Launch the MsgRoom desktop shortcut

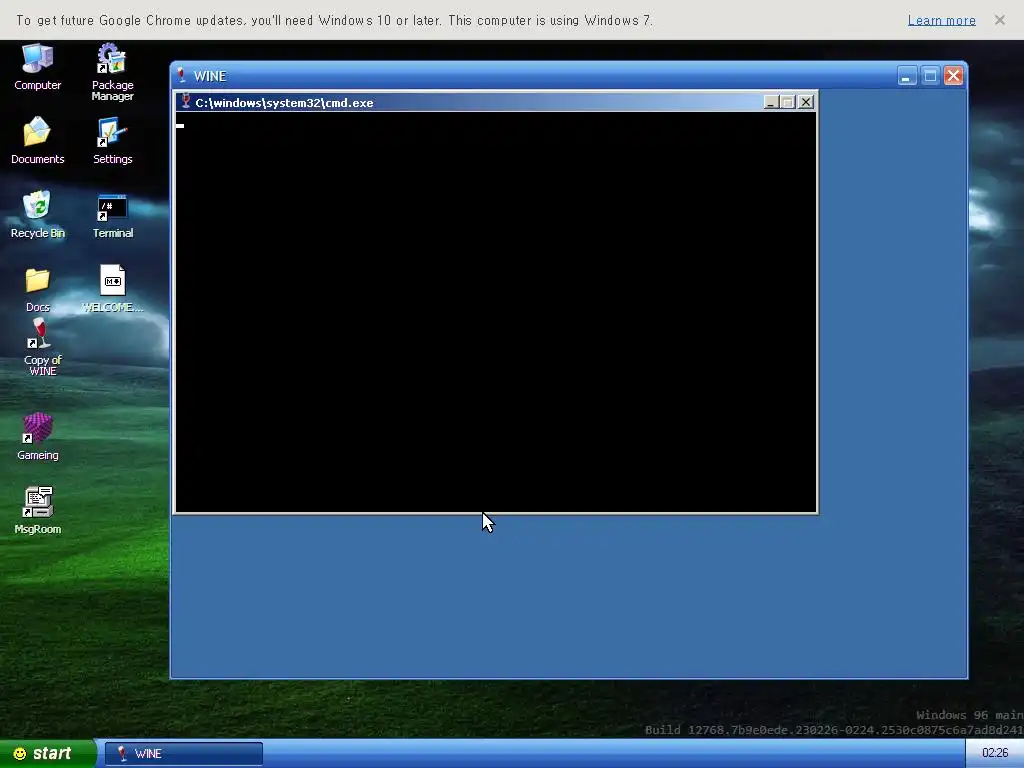[x=37, y=510]
